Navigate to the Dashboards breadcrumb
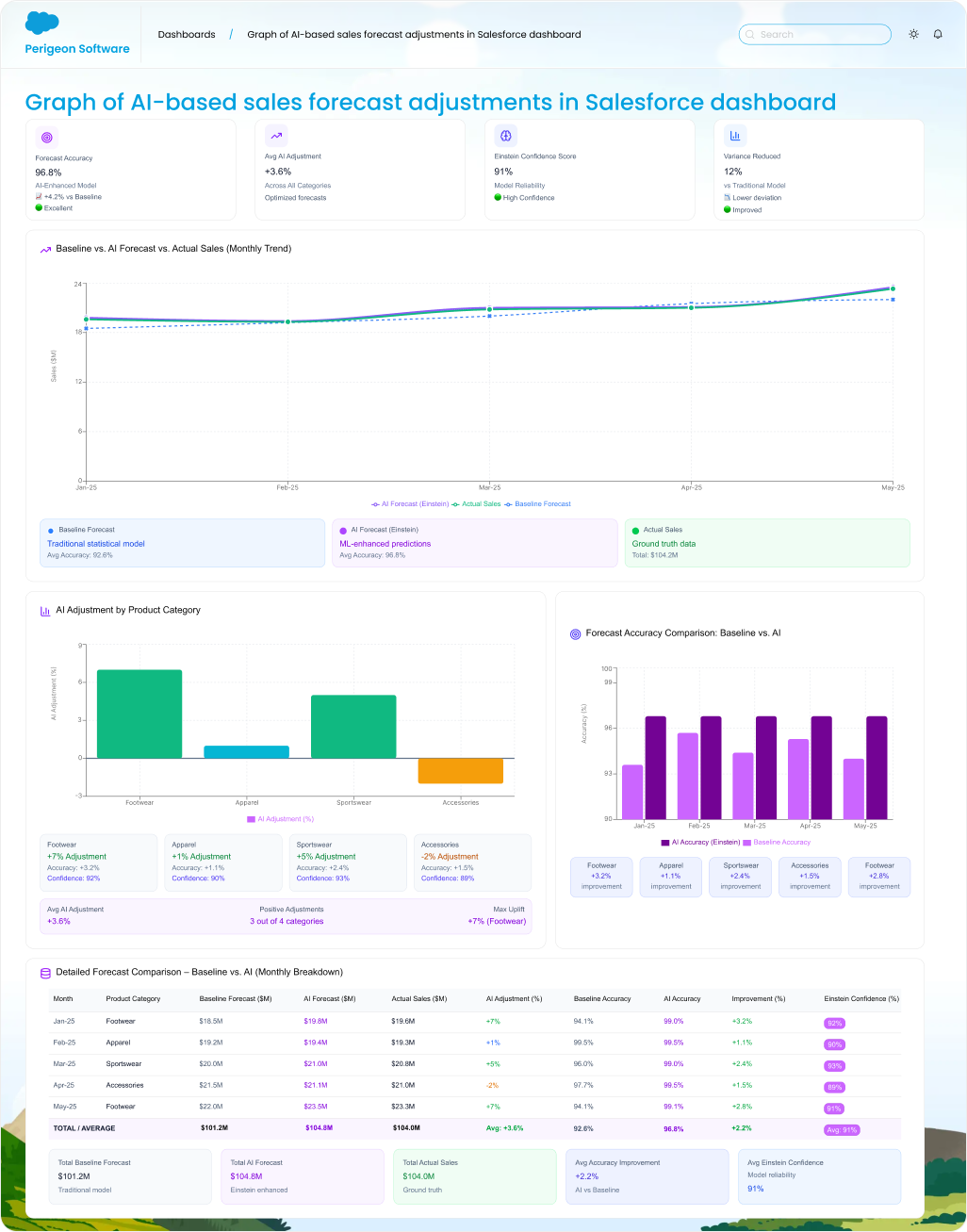This screenshot has height=1232, width=967. tap(187, 35)
